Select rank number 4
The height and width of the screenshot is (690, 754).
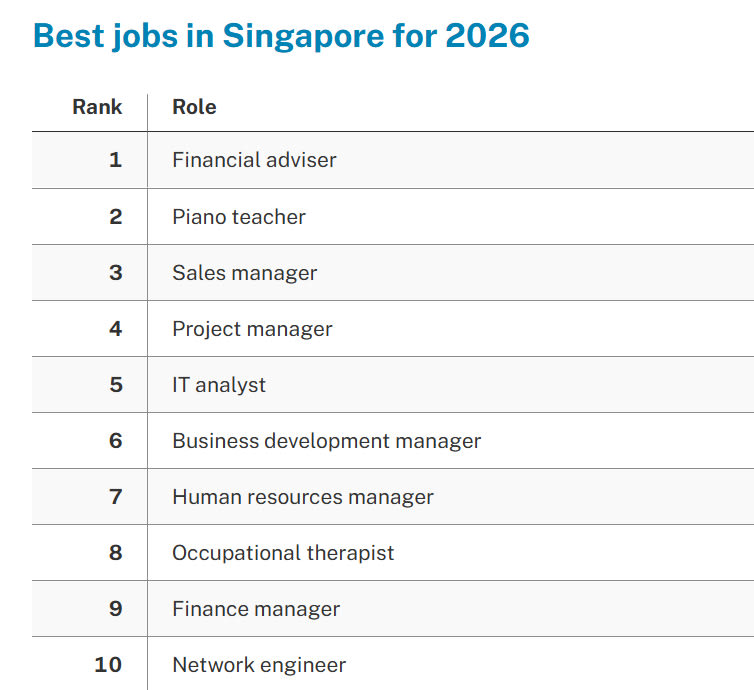coord(115,329)
